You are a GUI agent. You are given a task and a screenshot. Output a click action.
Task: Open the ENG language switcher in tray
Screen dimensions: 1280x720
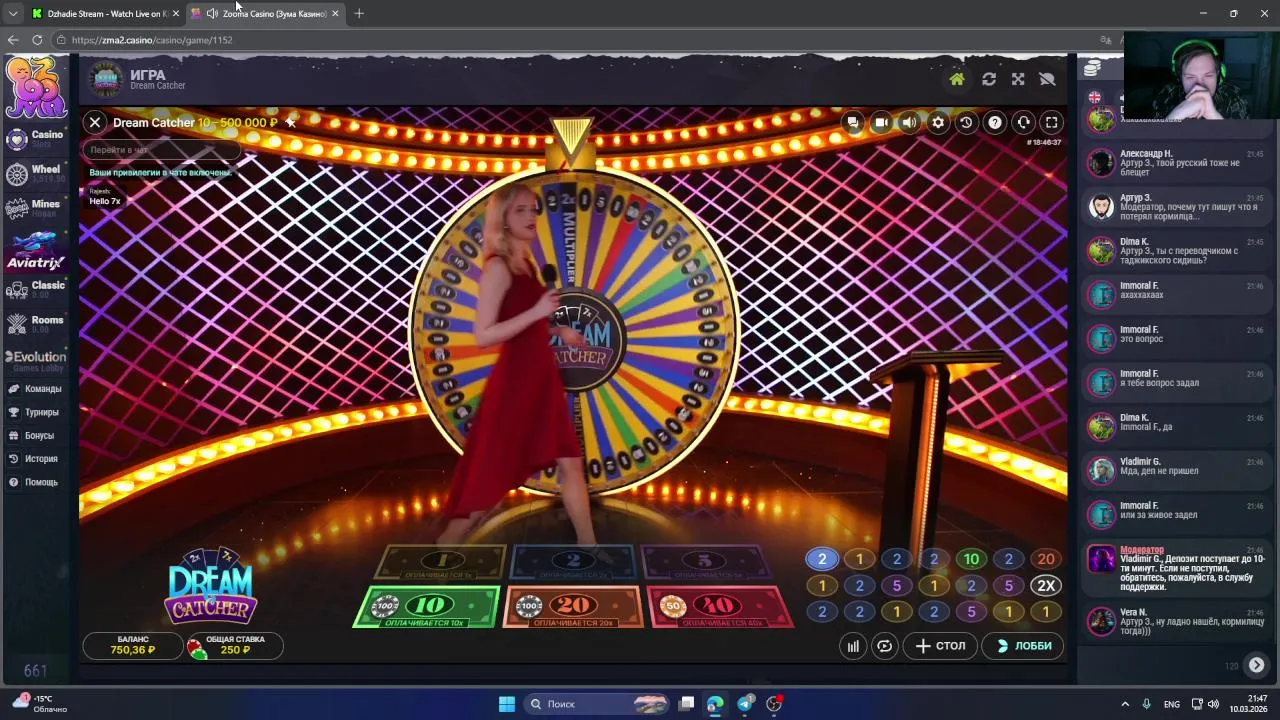pos(1172,704)
